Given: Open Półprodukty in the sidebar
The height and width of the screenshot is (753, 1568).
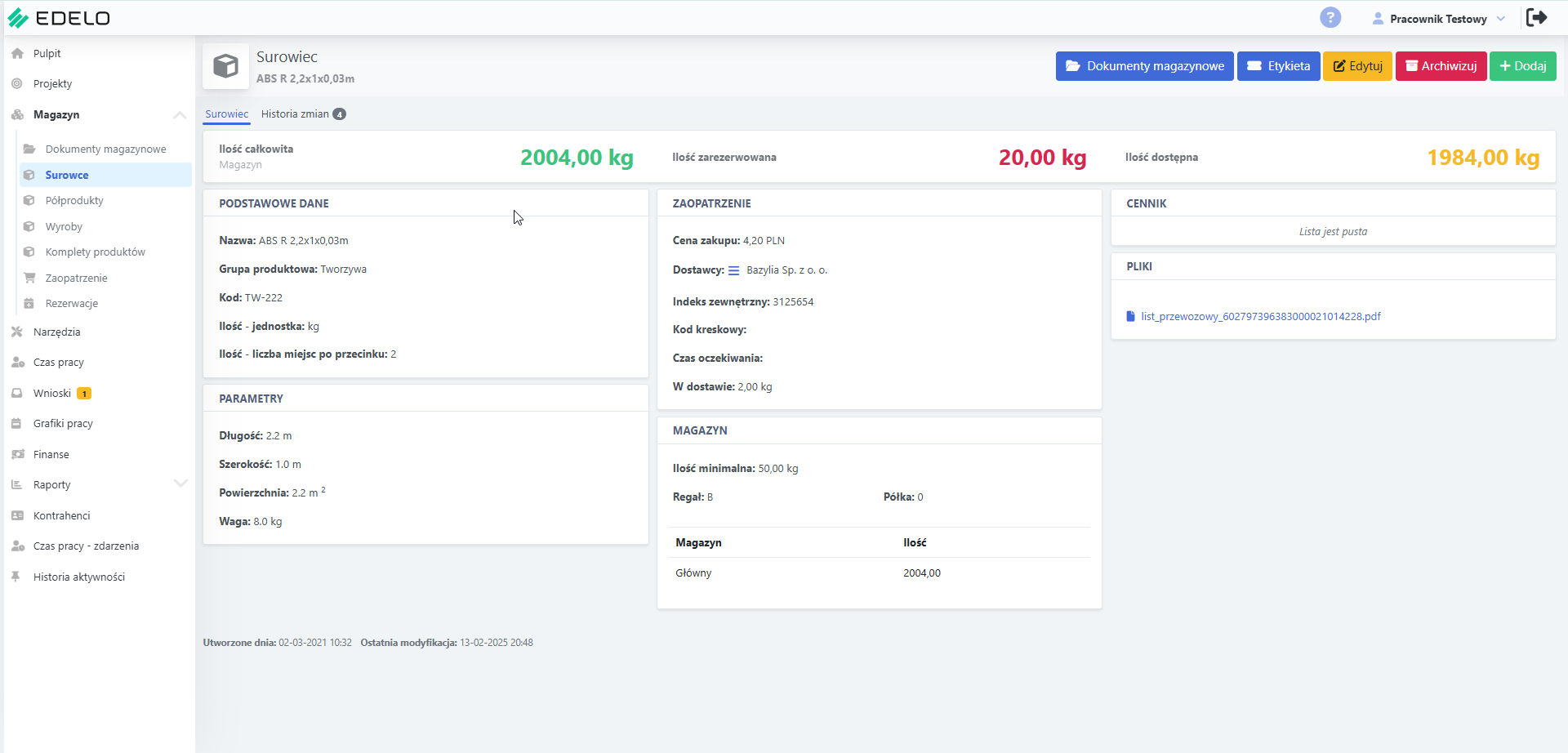Looking at the screenshot, I should (74, 201).
